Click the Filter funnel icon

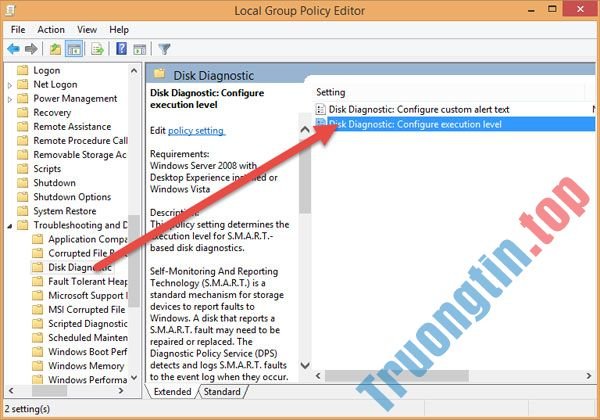tap(164, 48)
